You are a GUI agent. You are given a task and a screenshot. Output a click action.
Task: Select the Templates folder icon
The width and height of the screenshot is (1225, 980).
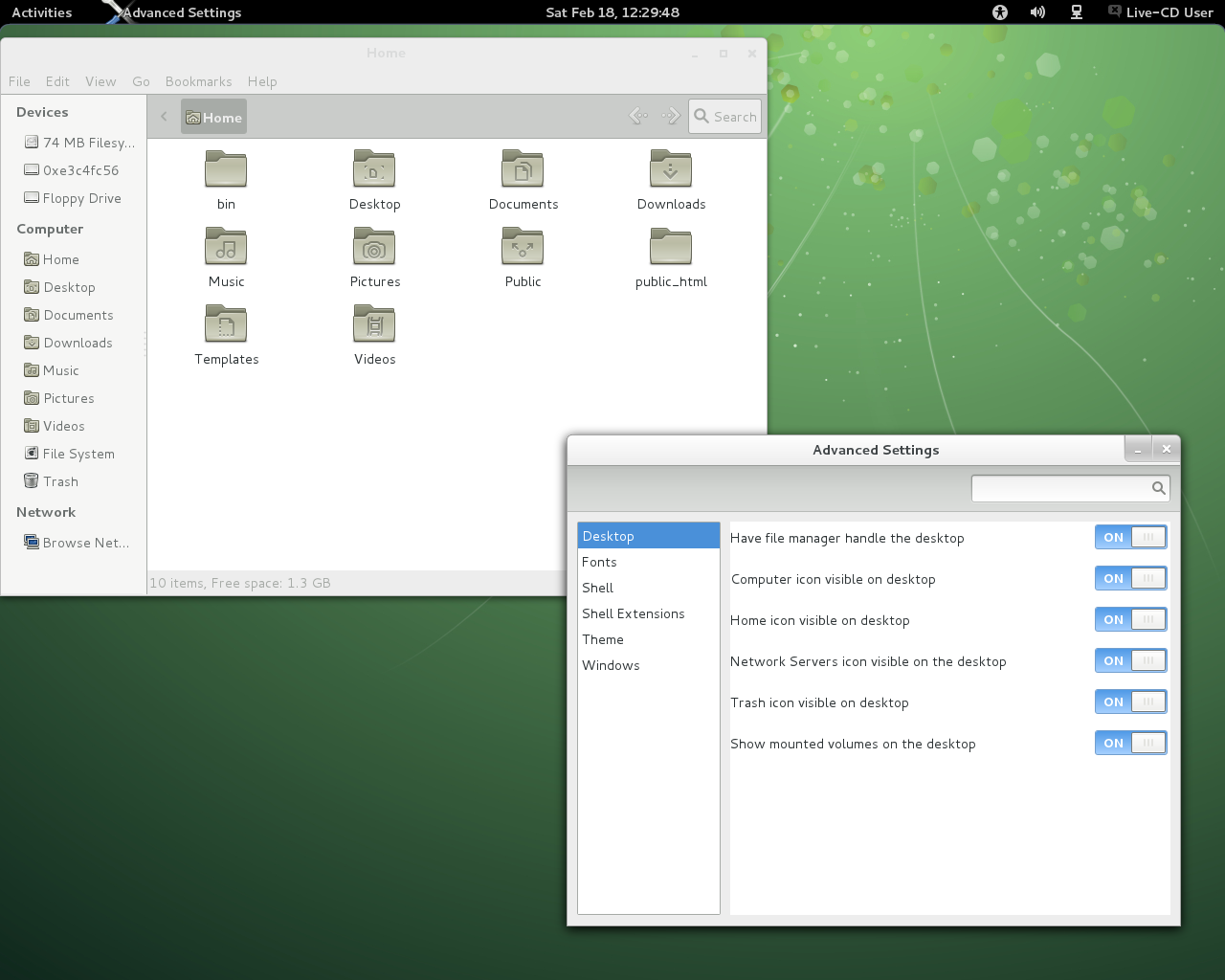coord(226,324)
